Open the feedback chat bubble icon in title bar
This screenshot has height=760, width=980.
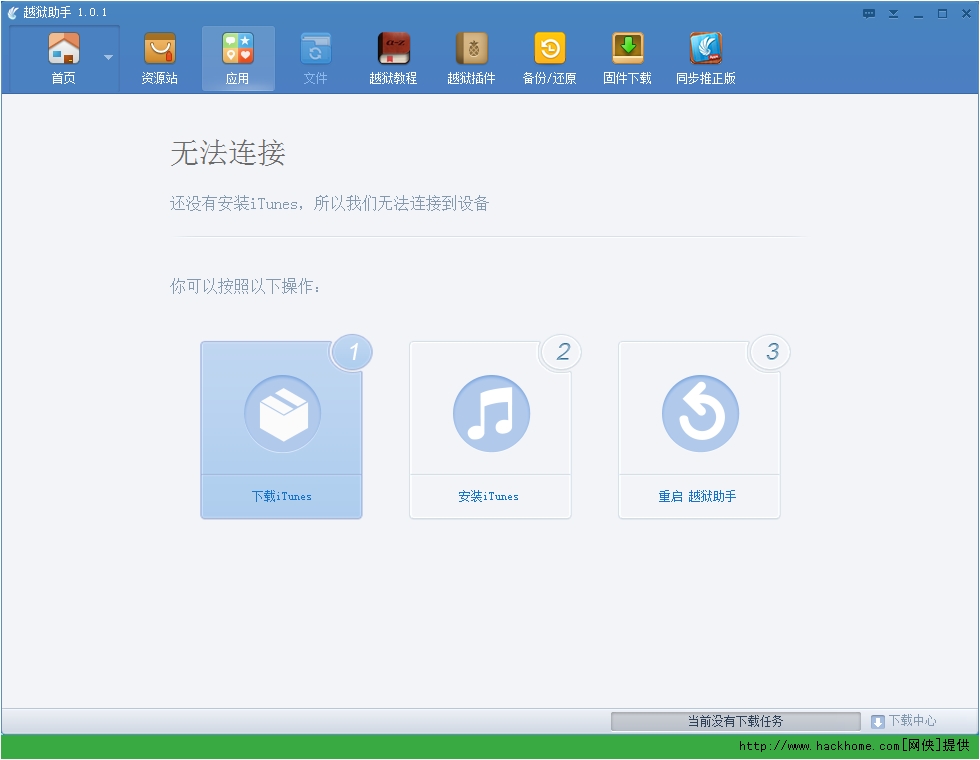[x=869, y=14]
